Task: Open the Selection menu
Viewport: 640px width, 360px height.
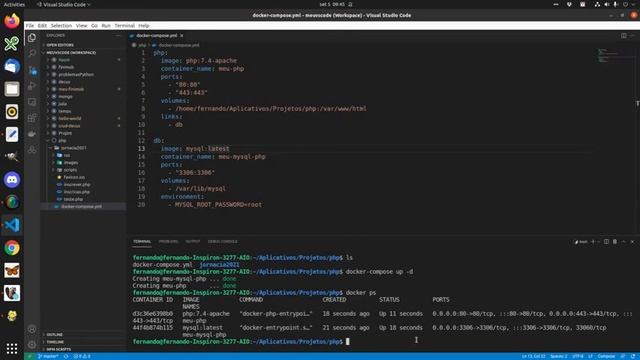Action: [61, 25]
